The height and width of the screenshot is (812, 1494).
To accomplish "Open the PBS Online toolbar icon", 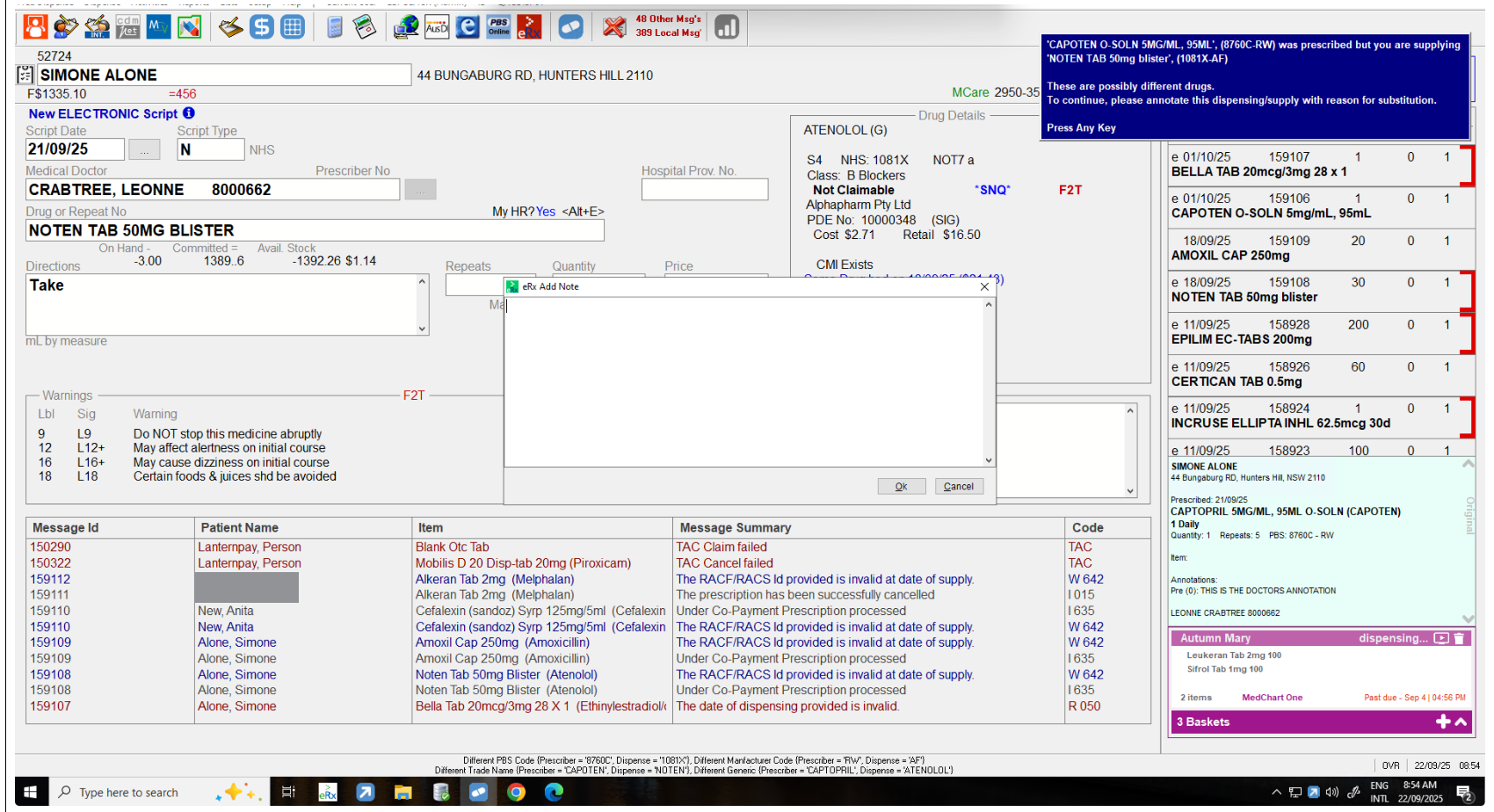I will coord(498,27).
